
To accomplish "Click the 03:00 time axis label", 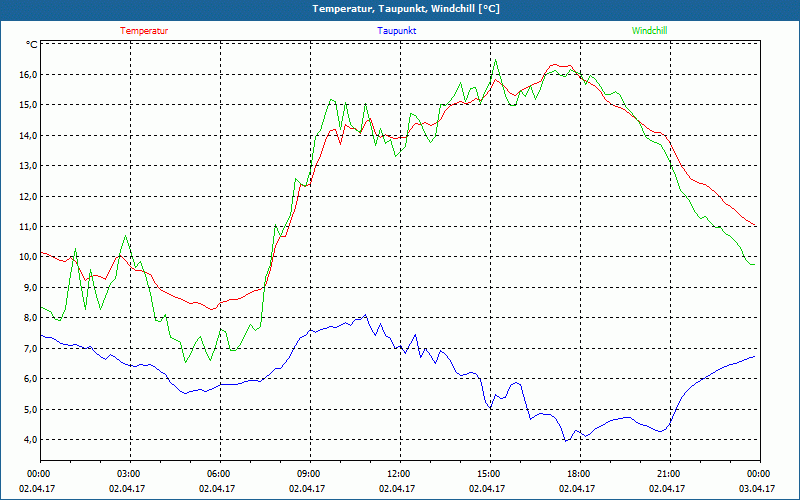I will [129, 474].
